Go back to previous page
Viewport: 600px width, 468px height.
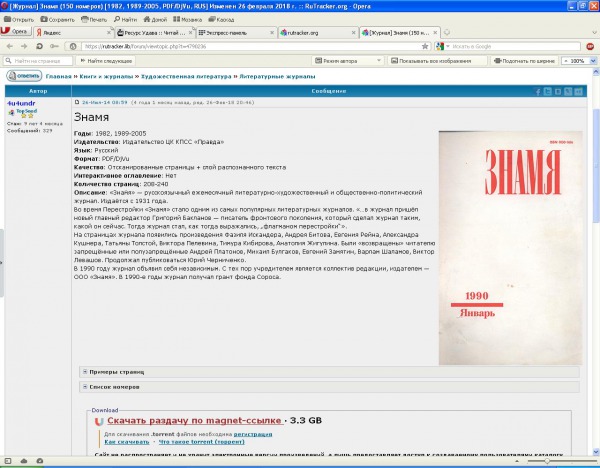click(10, 46)
